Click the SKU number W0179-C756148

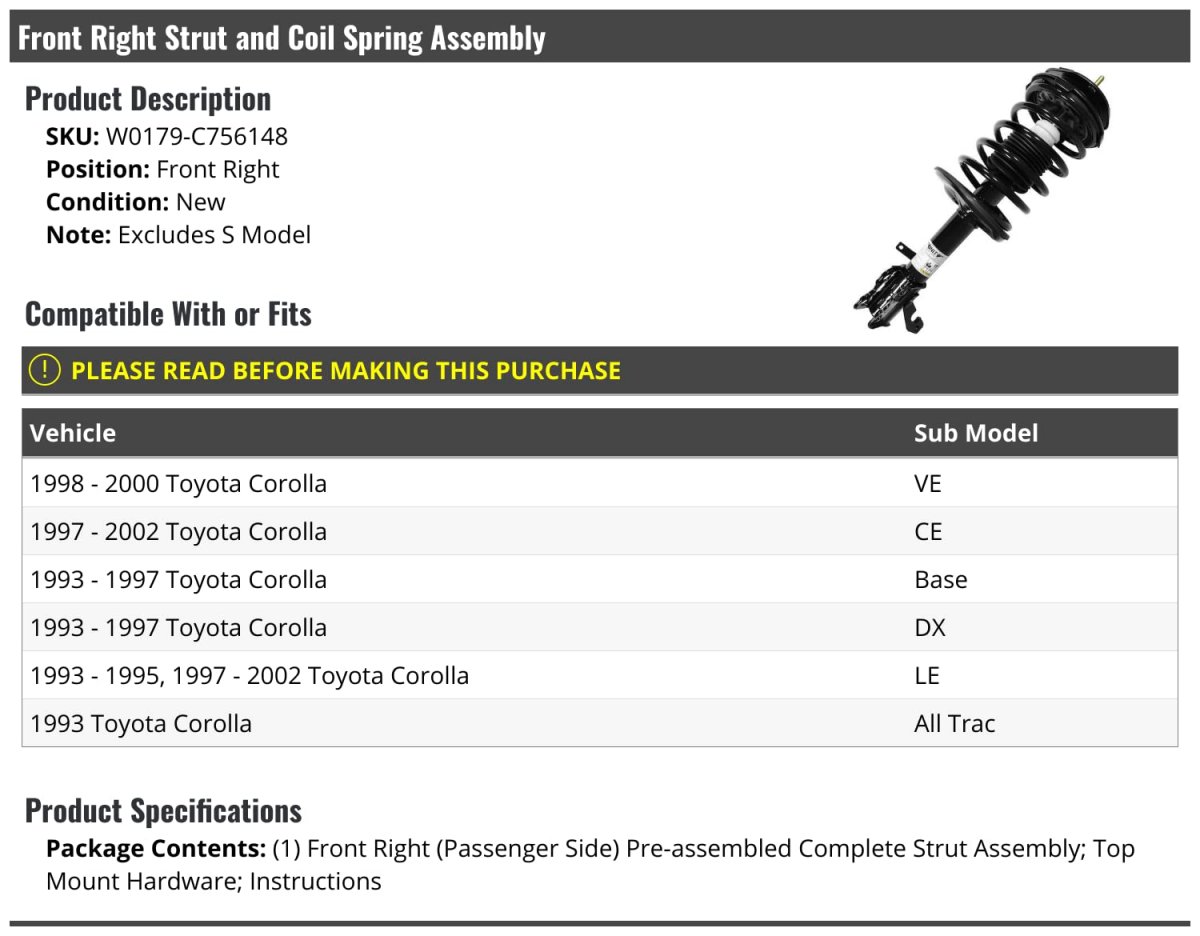[196, 137]
